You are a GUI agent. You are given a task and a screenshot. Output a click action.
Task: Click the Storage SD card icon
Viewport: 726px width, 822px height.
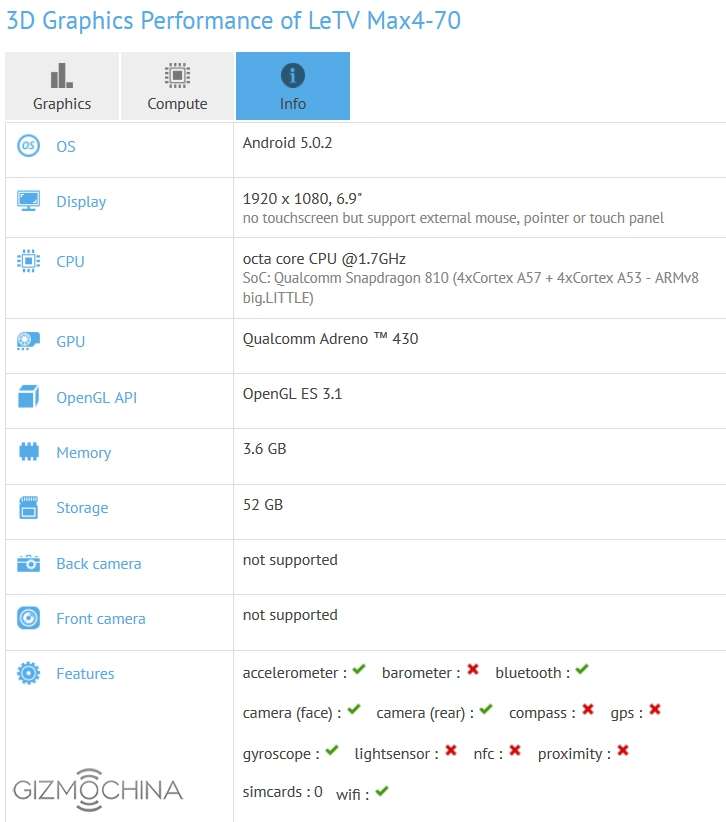[28, 507]
